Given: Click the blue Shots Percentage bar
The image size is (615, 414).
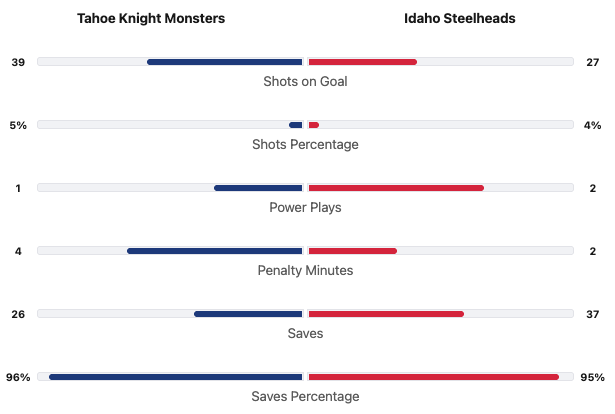Looking at the screenshot, I should [295, 125].
